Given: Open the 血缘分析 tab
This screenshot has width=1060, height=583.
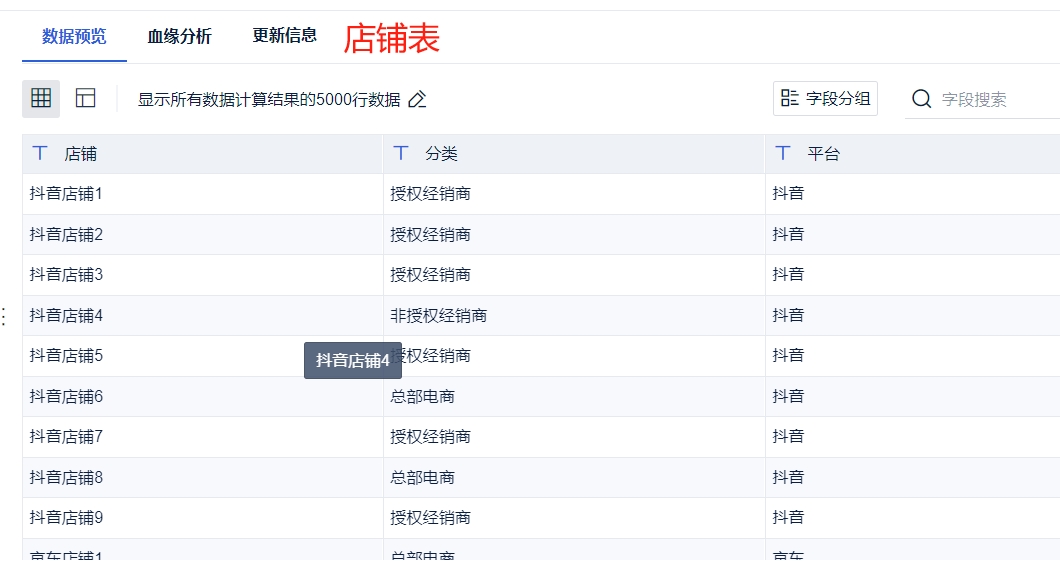Looking at the screenshot, I should (179, 36).
